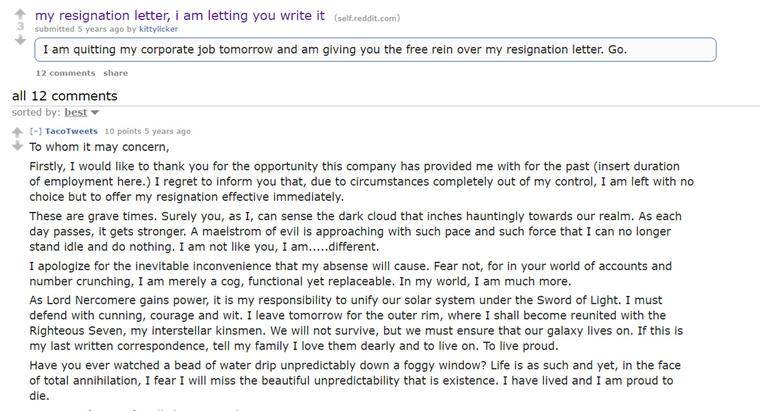760x411 pixels.
Task: Open the sorted by best dropdown
Action: point(76,112)
